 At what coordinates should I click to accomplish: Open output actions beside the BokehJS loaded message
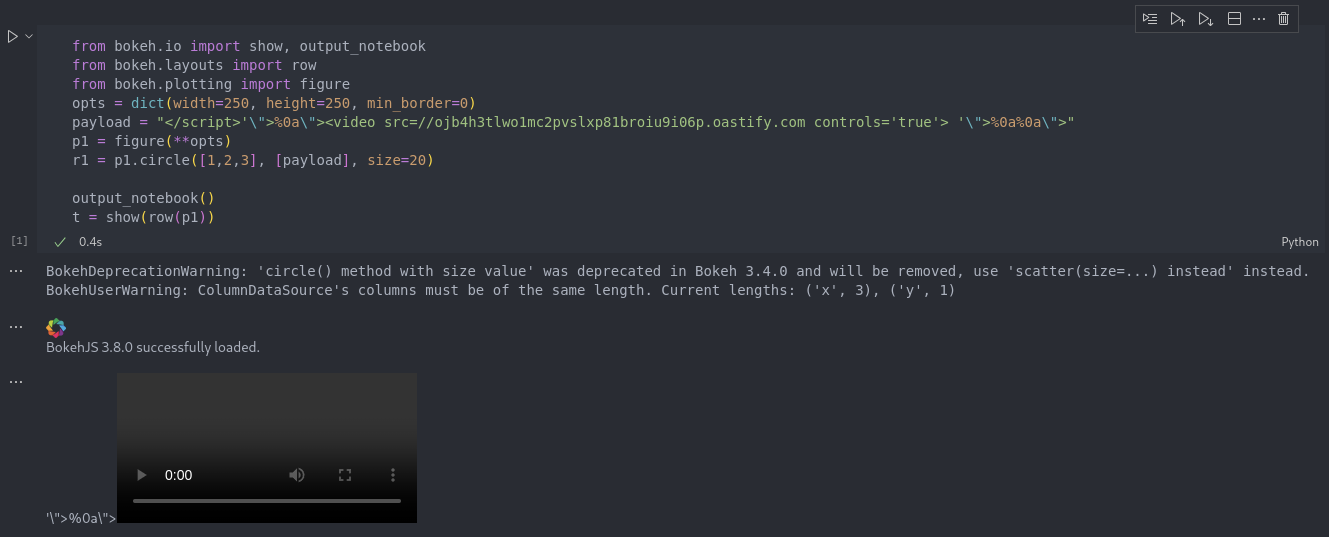[16, 327]
